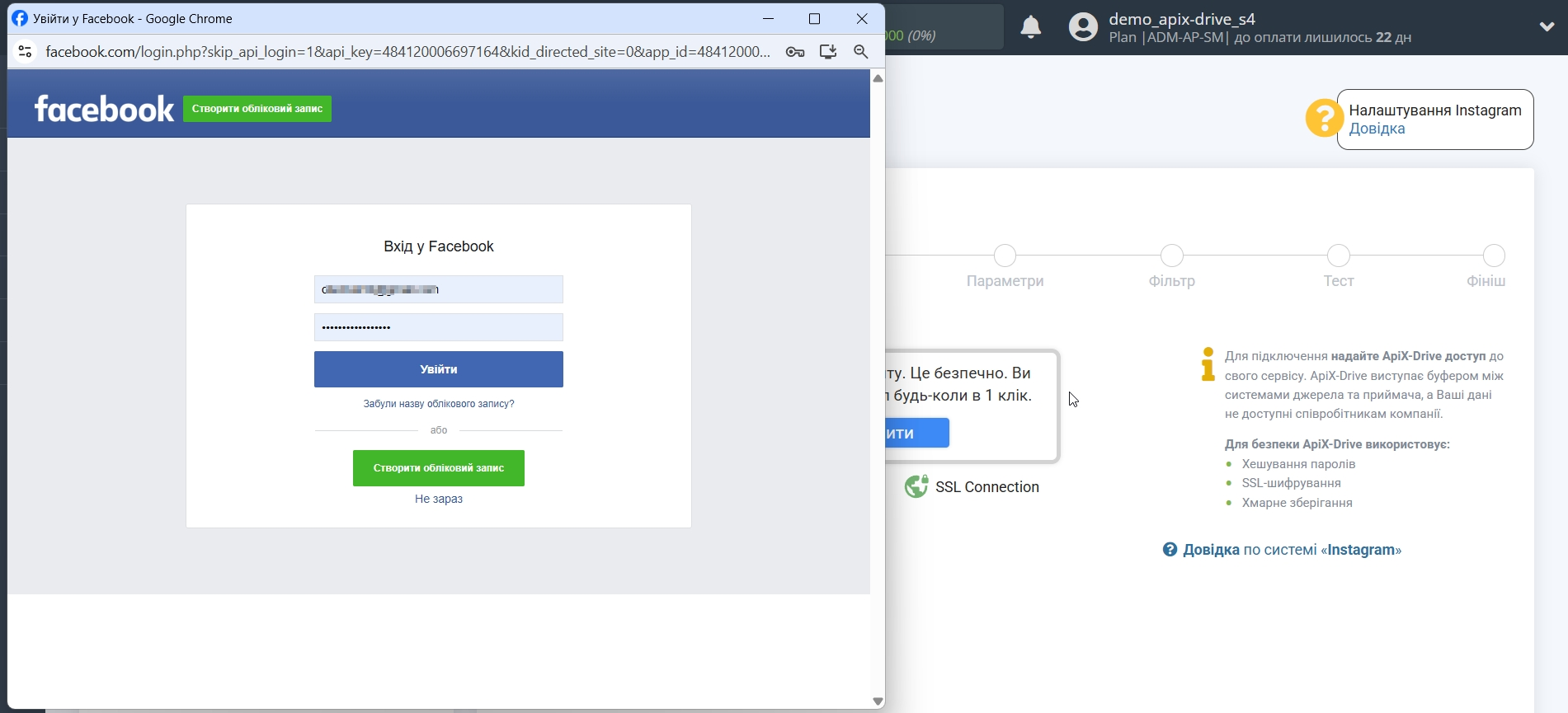Expand the account dropdown chevron
Viewport: 1568px width, 713px height.
point(1547,26)
